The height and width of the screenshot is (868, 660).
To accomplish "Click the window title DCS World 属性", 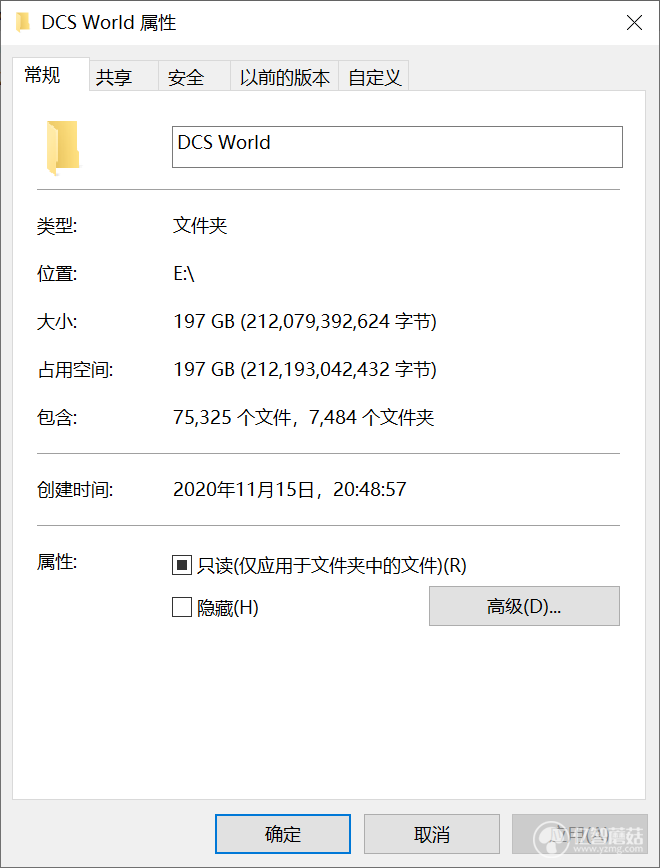I will [109, 23].
